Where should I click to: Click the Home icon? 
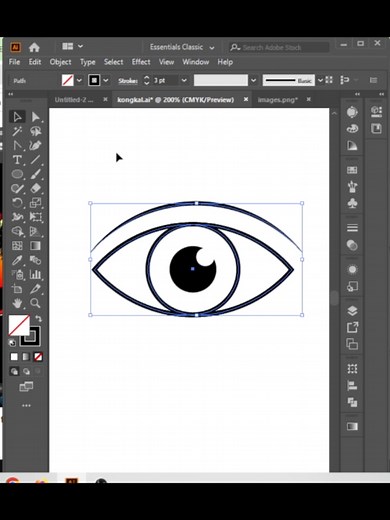(x=34, y=47)
